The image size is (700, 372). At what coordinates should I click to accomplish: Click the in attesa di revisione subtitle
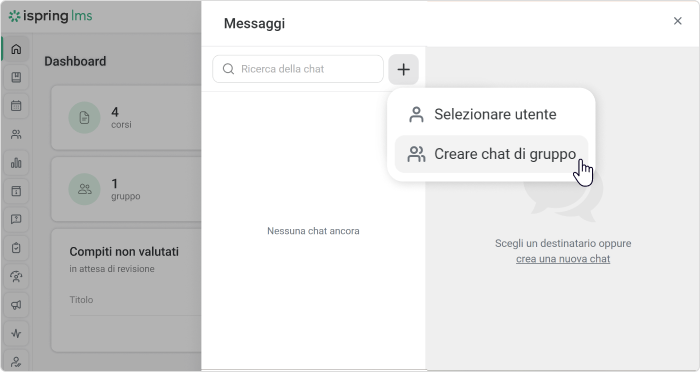112,269
